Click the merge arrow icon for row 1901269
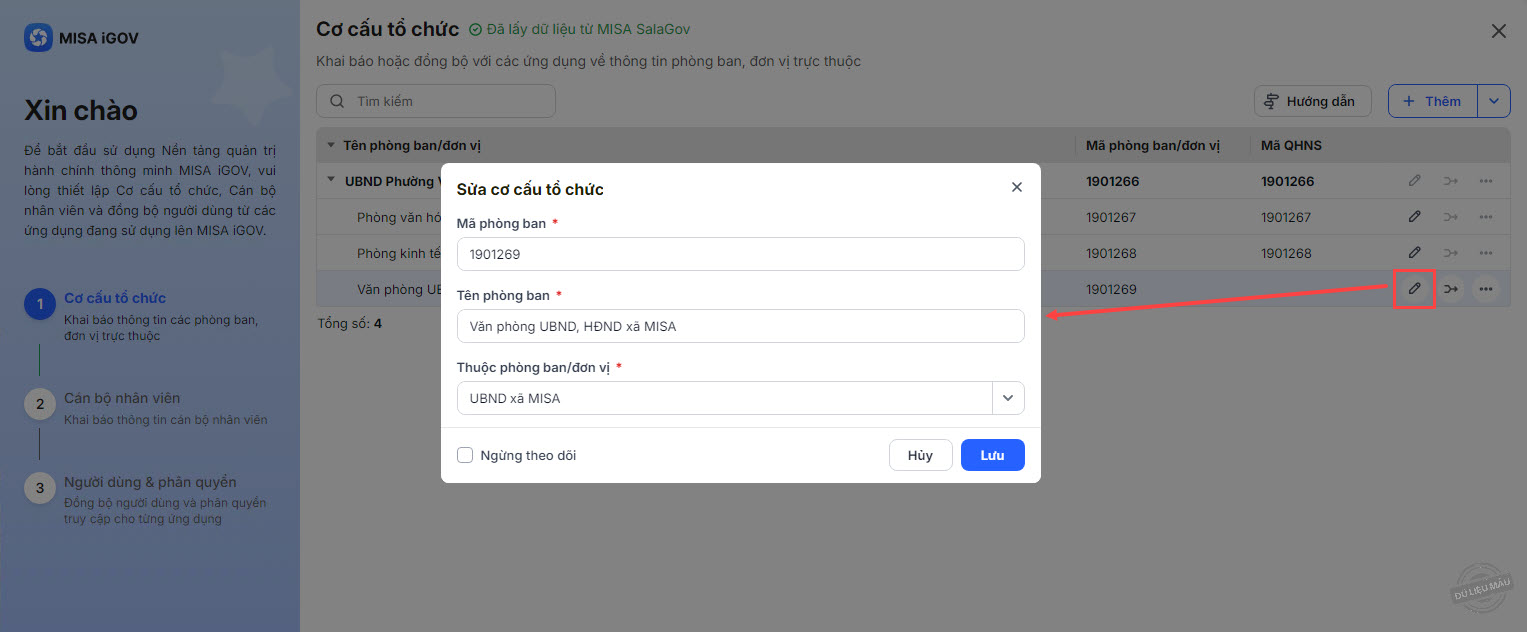The image size is (1527, 632). (x=1450, y=289)
